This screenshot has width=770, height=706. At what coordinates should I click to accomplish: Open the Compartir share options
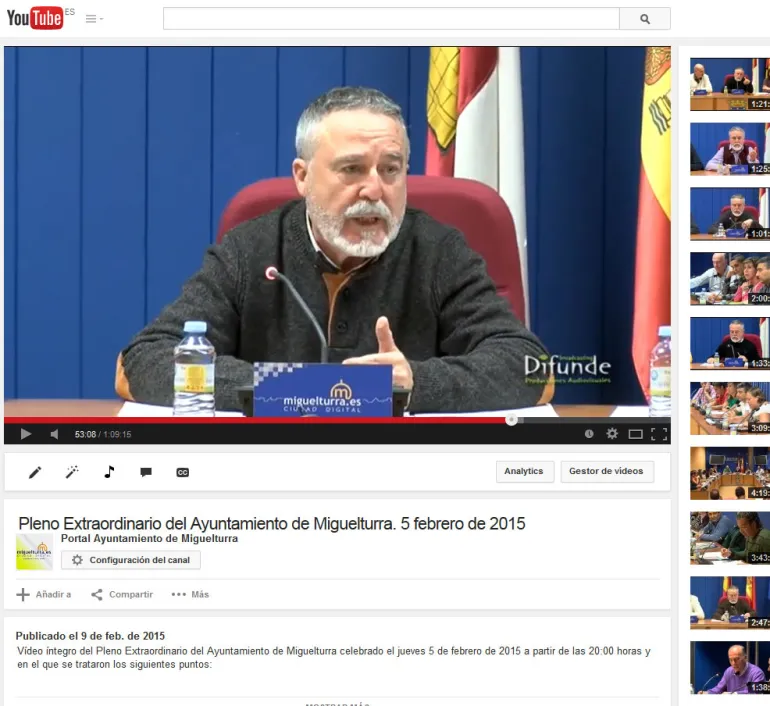tap(122, 594)
